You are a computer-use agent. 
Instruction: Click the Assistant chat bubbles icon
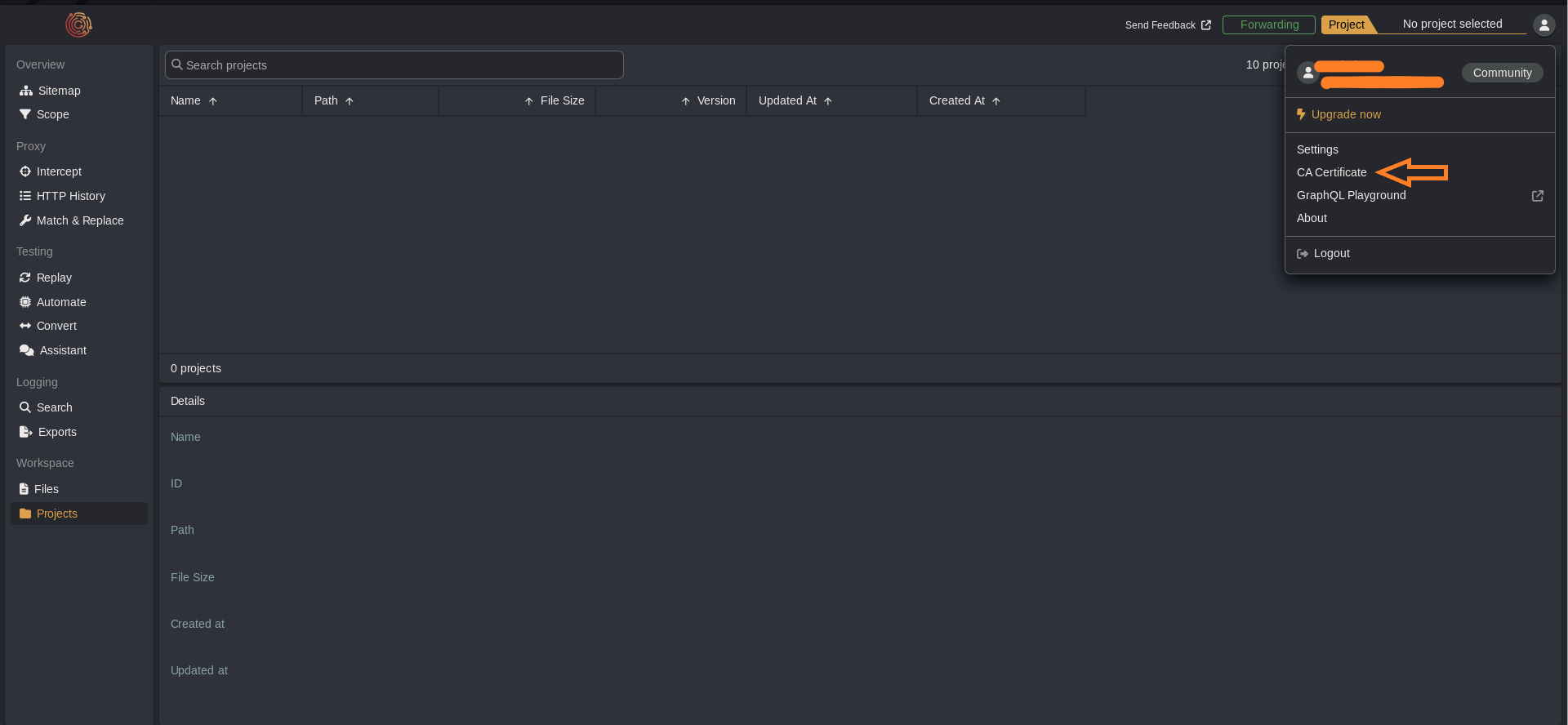(27, 350)
